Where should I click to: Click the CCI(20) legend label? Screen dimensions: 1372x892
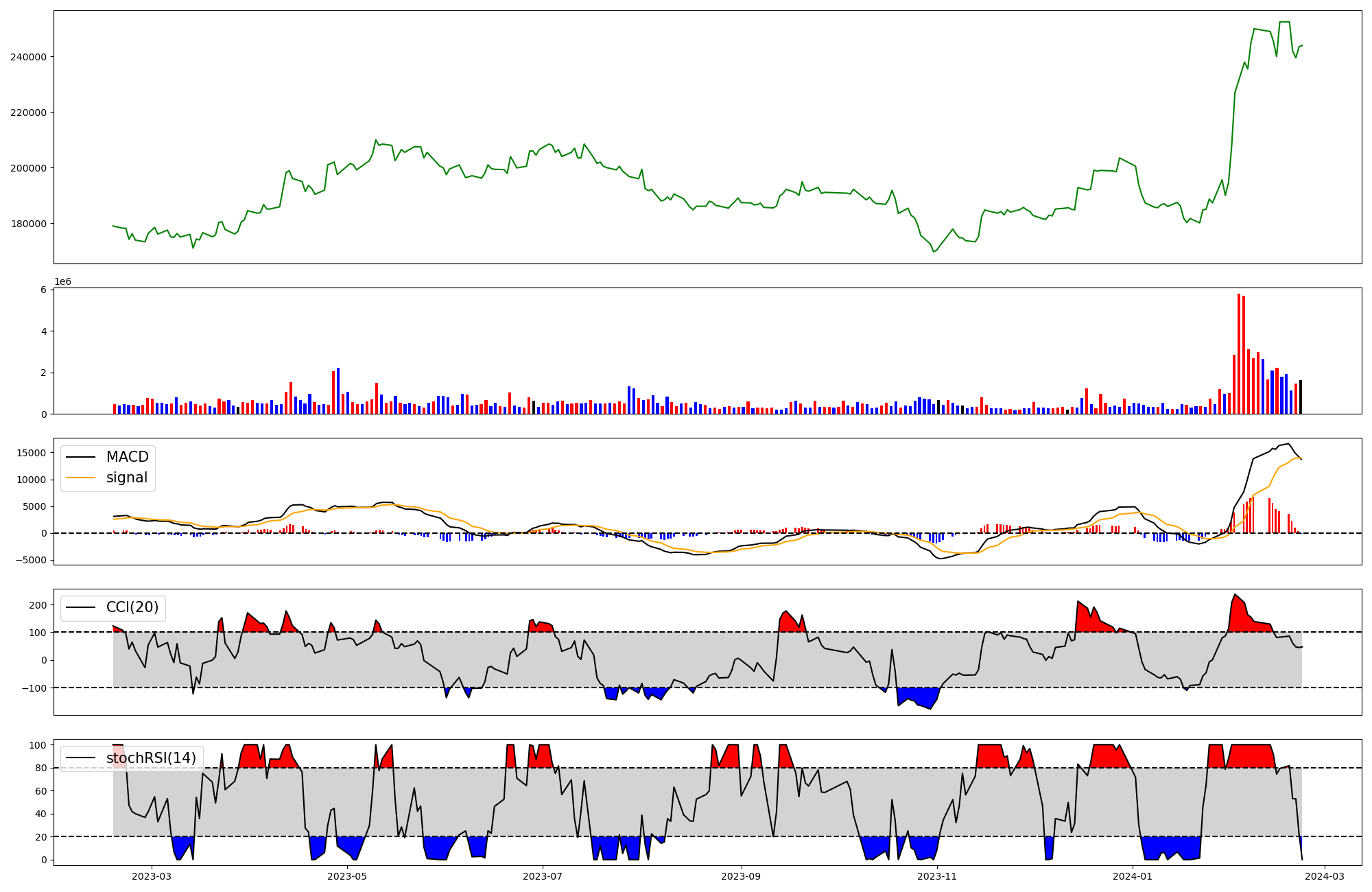132,607
